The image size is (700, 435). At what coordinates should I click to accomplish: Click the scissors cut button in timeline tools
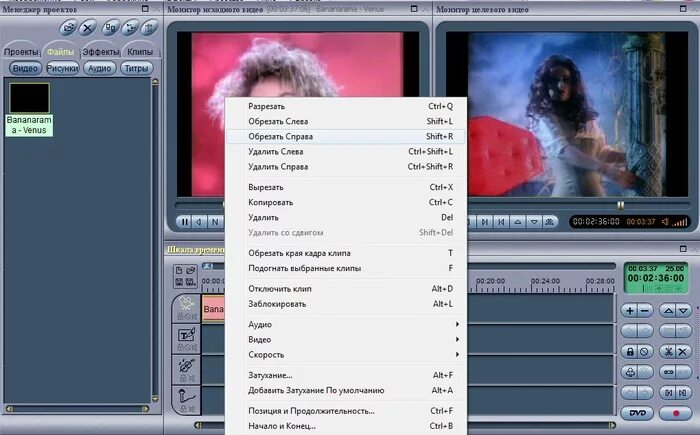(x=668, y=351)
